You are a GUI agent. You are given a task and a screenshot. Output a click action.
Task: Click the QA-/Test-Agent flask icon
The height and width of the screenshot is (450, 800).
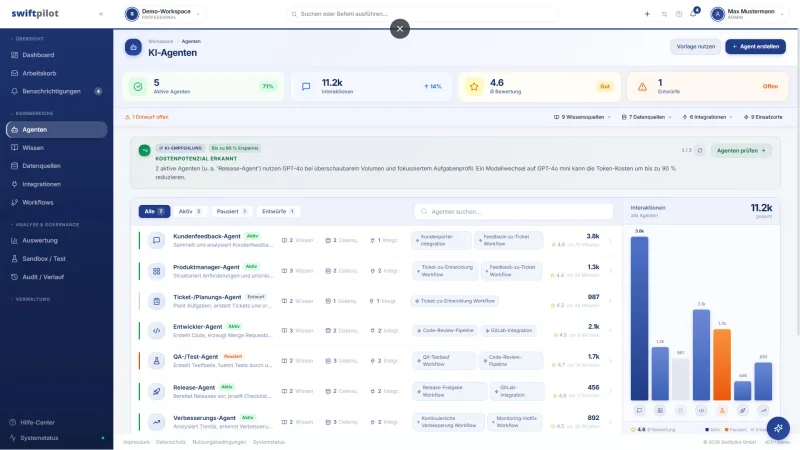[x=157, y=361]
